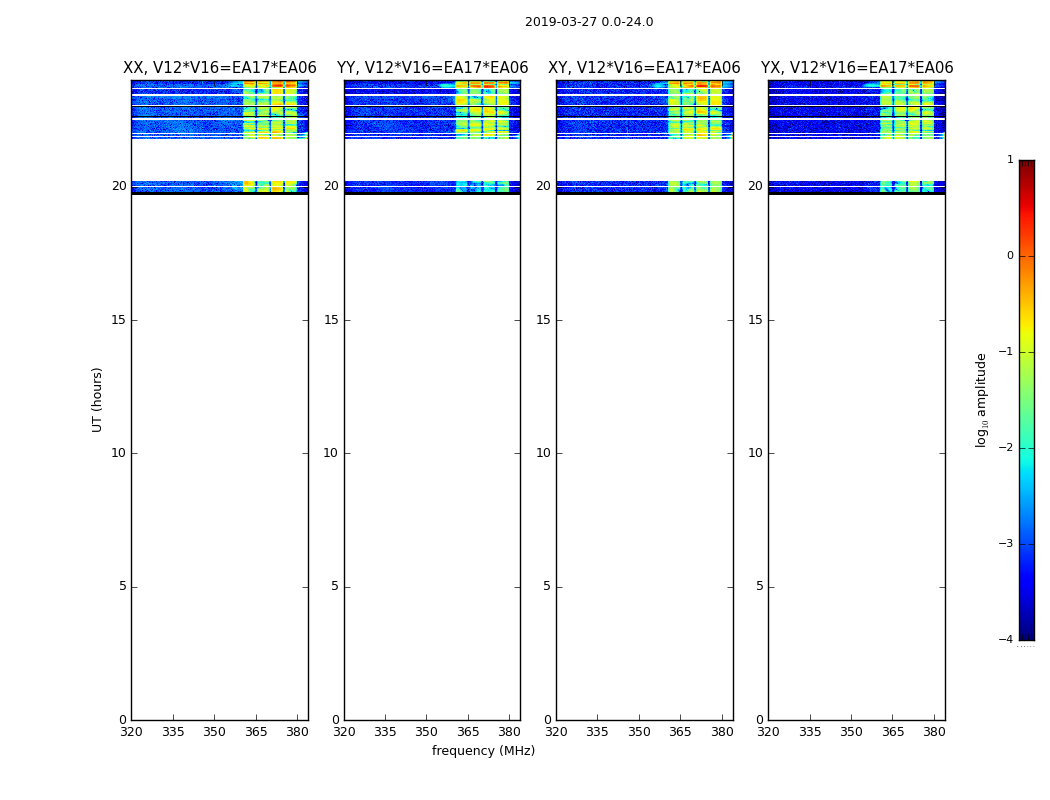1050x800 pixels.
Task: Click the 'XY, V12*V16=EA17*EA06' panel title
Action: pos(644,68)
